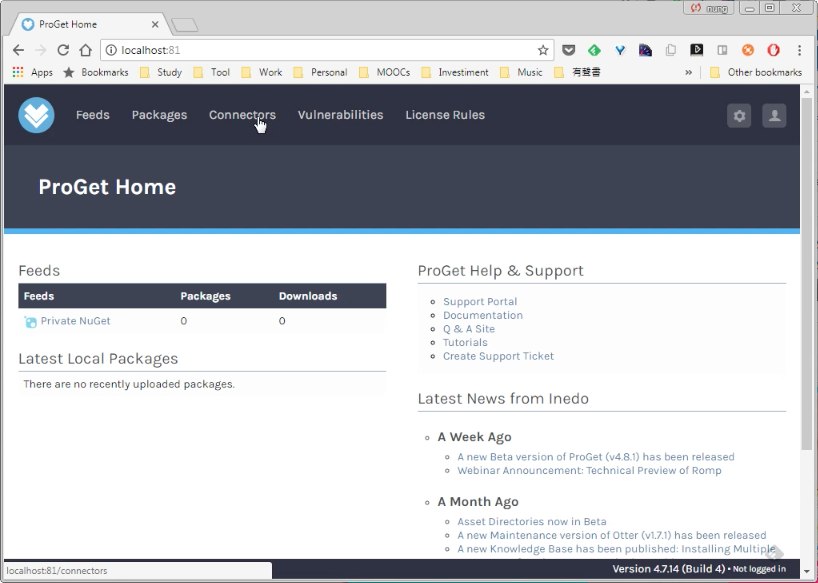The image size is (818, 583).
Task: Go back with the browser back arrow
Action: click(18, 50)
